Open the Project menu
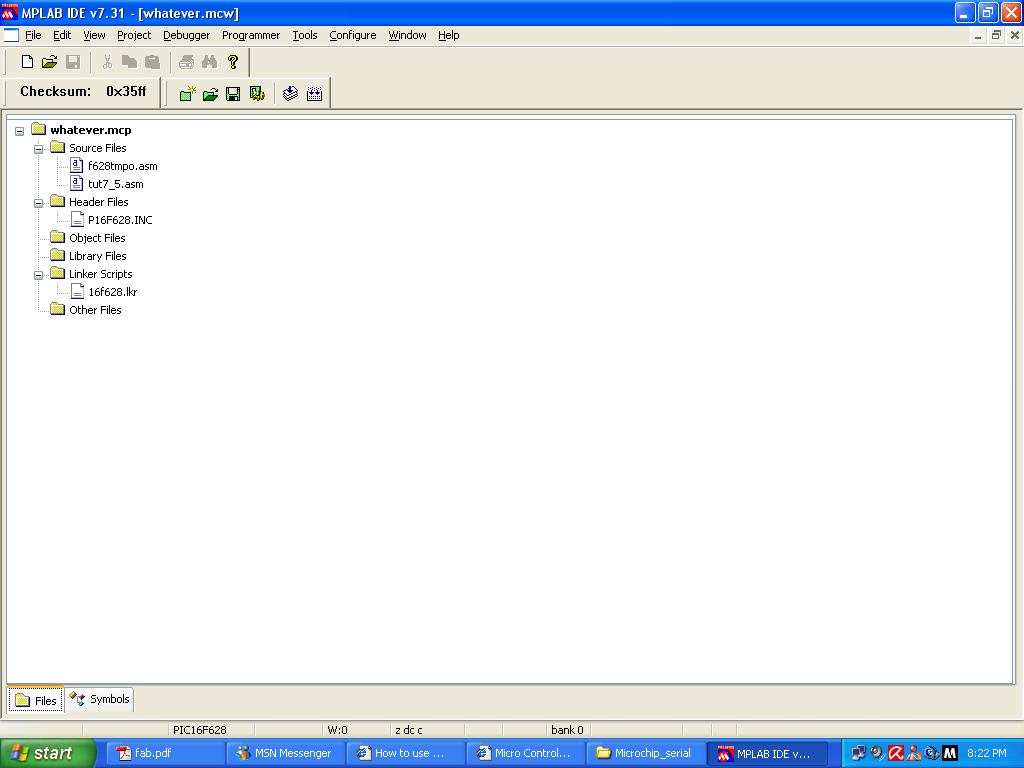 pos(134,35)
